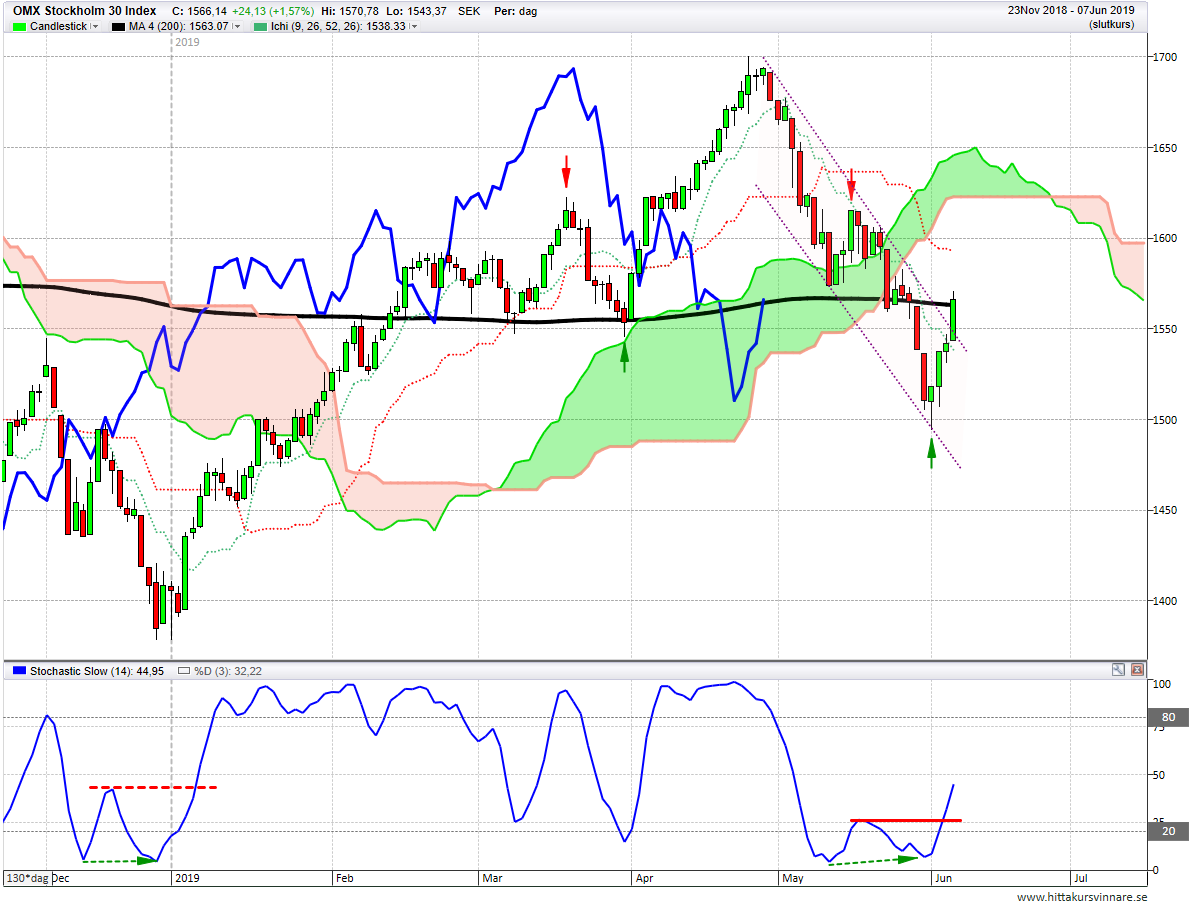Click the %D (3): 32,22 label
The height and width of the screenshot is (902, 1192).
[x=227, y=671]
